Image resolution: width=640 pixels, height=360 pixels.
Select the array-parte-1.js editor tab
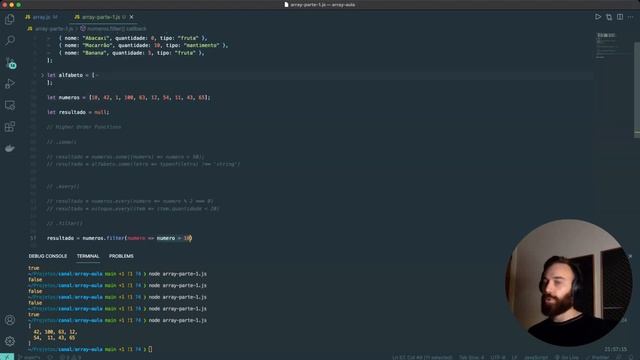coord(100,17)
